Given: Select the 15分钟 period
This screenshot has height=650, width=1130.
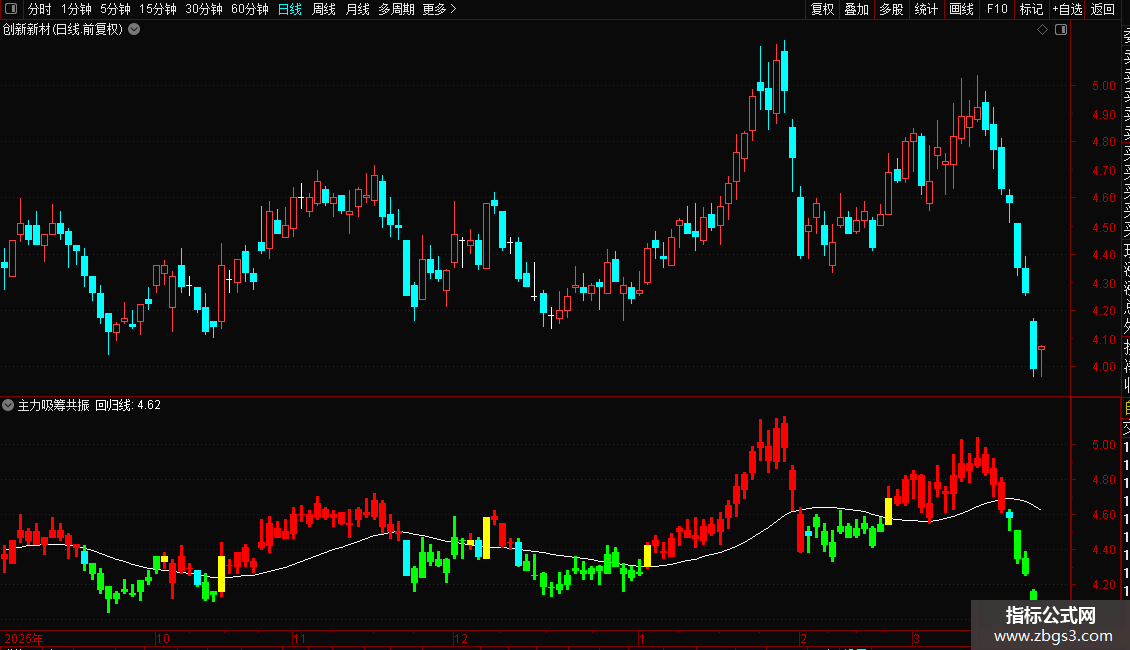Looking at the screenshot, I should (158, 9).
